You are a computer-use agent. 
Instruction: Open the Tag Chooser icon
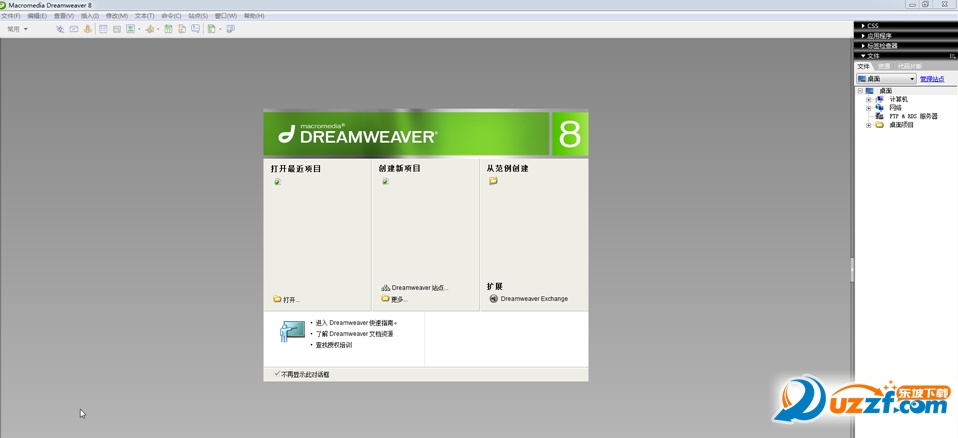[230, 29]
